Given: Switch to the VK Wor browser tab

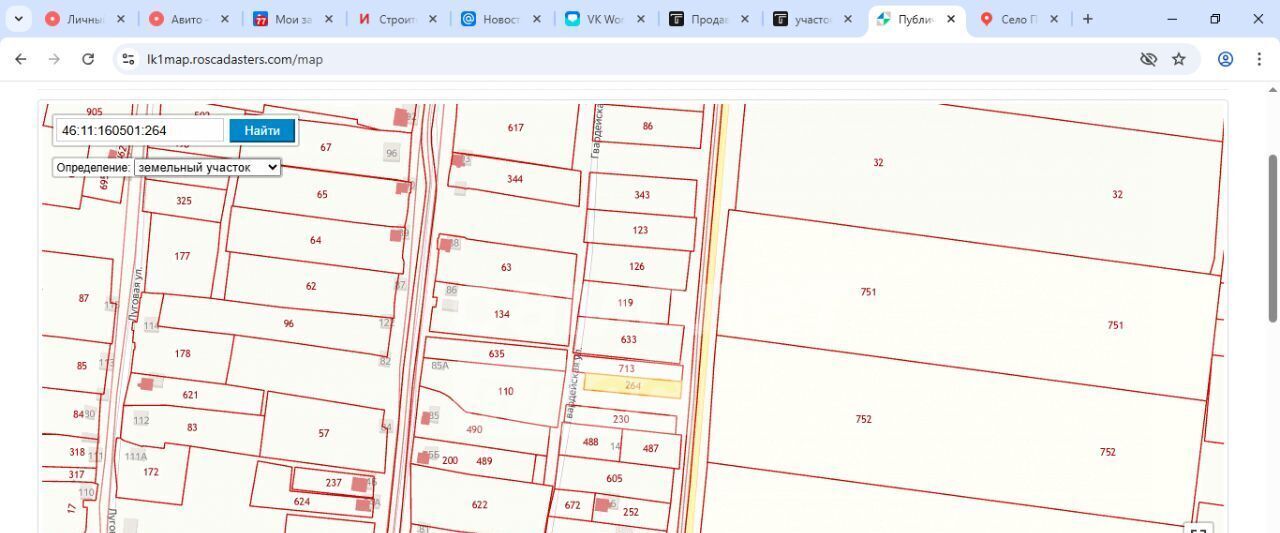Looking at the screenshot, I should pos(606,19).
